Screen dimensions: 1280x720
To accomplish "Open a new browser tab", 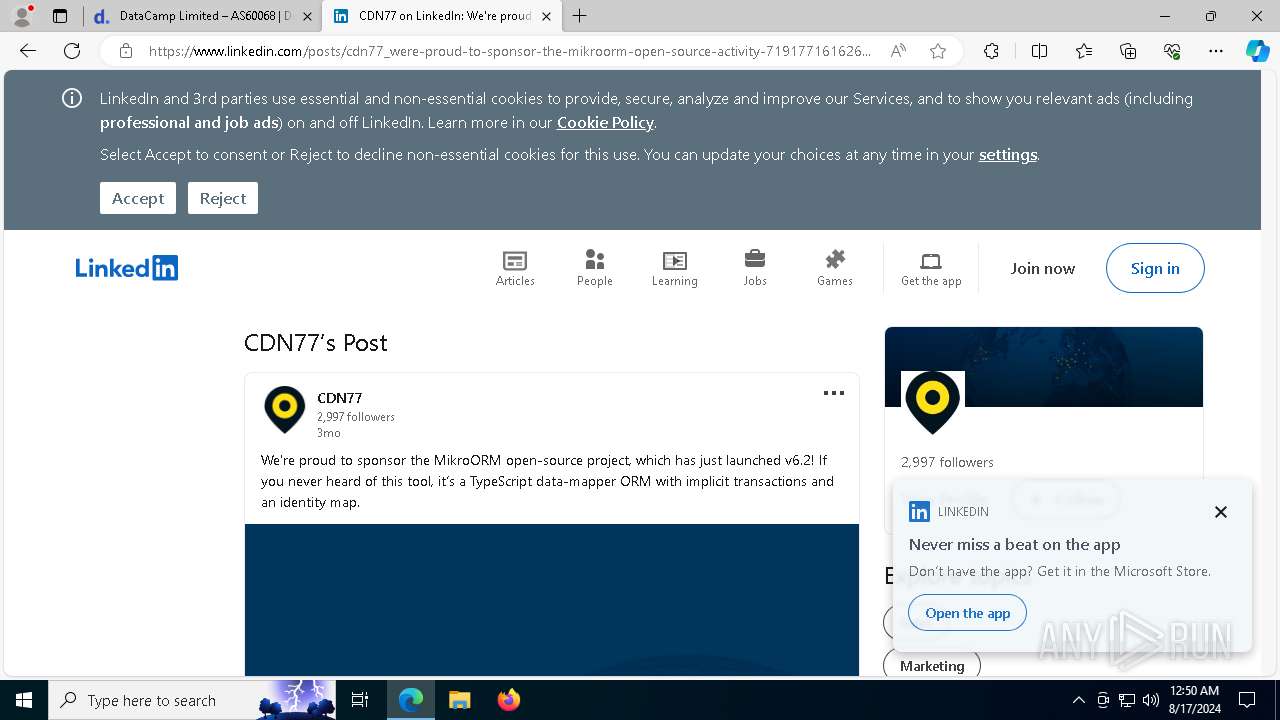I will 580,16.
